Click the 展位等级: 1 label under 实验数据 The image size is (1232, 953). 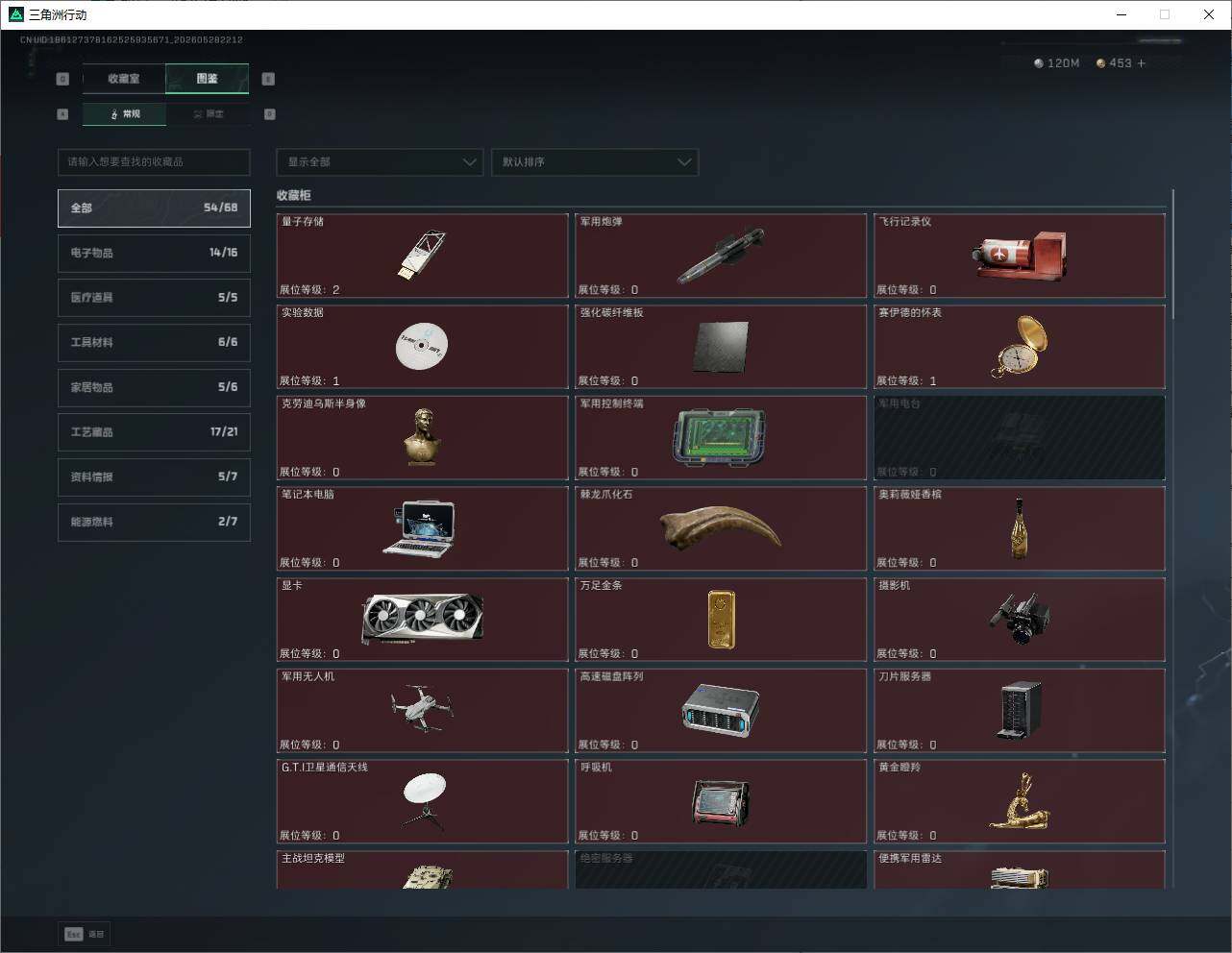309,380
